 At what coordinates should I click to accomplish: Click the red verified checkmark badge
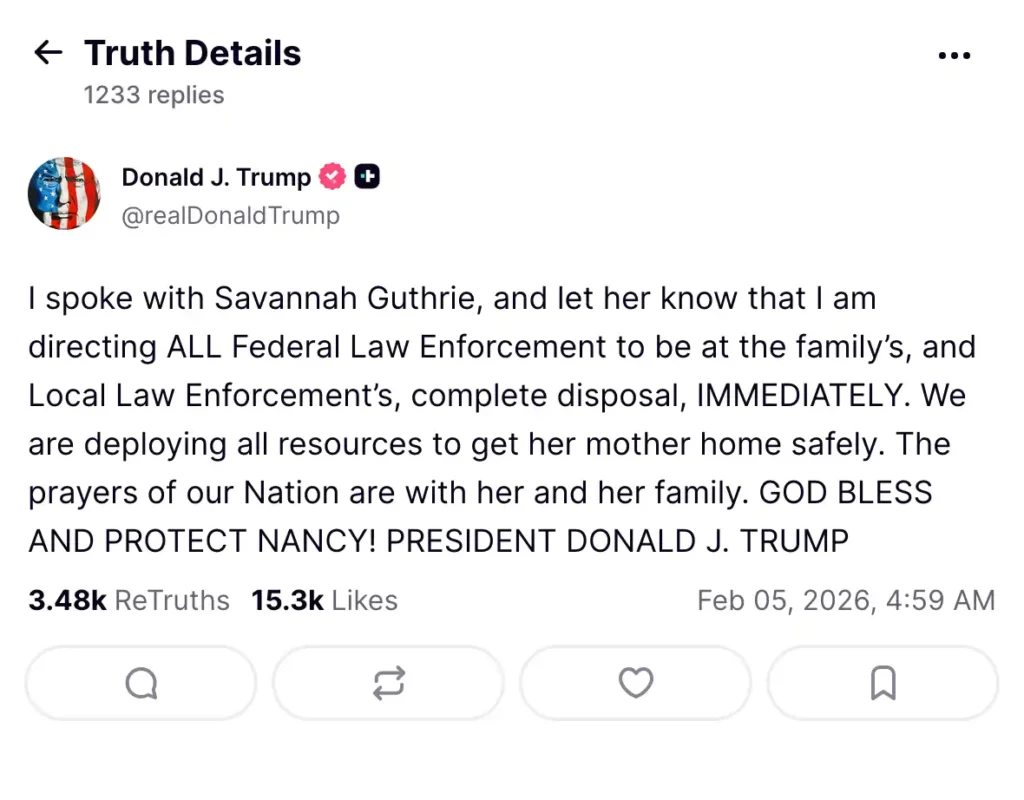[x=332, y=177]
